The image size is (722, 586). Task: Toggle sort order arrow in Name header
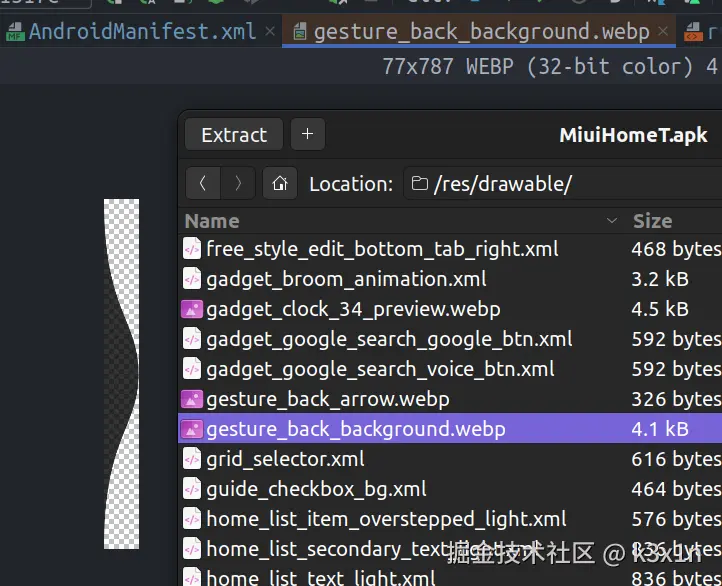(x=611, y=221)
